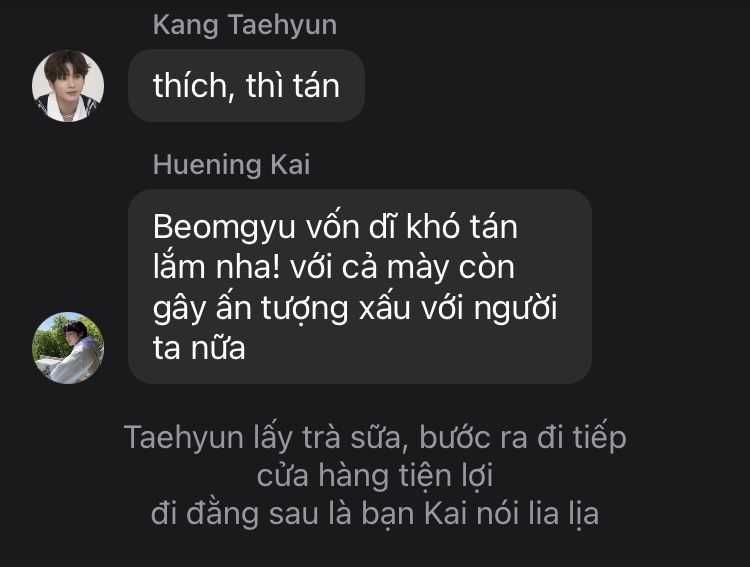
Task: Click the last line "ta nữa" of the message
Action: [199, 348]
